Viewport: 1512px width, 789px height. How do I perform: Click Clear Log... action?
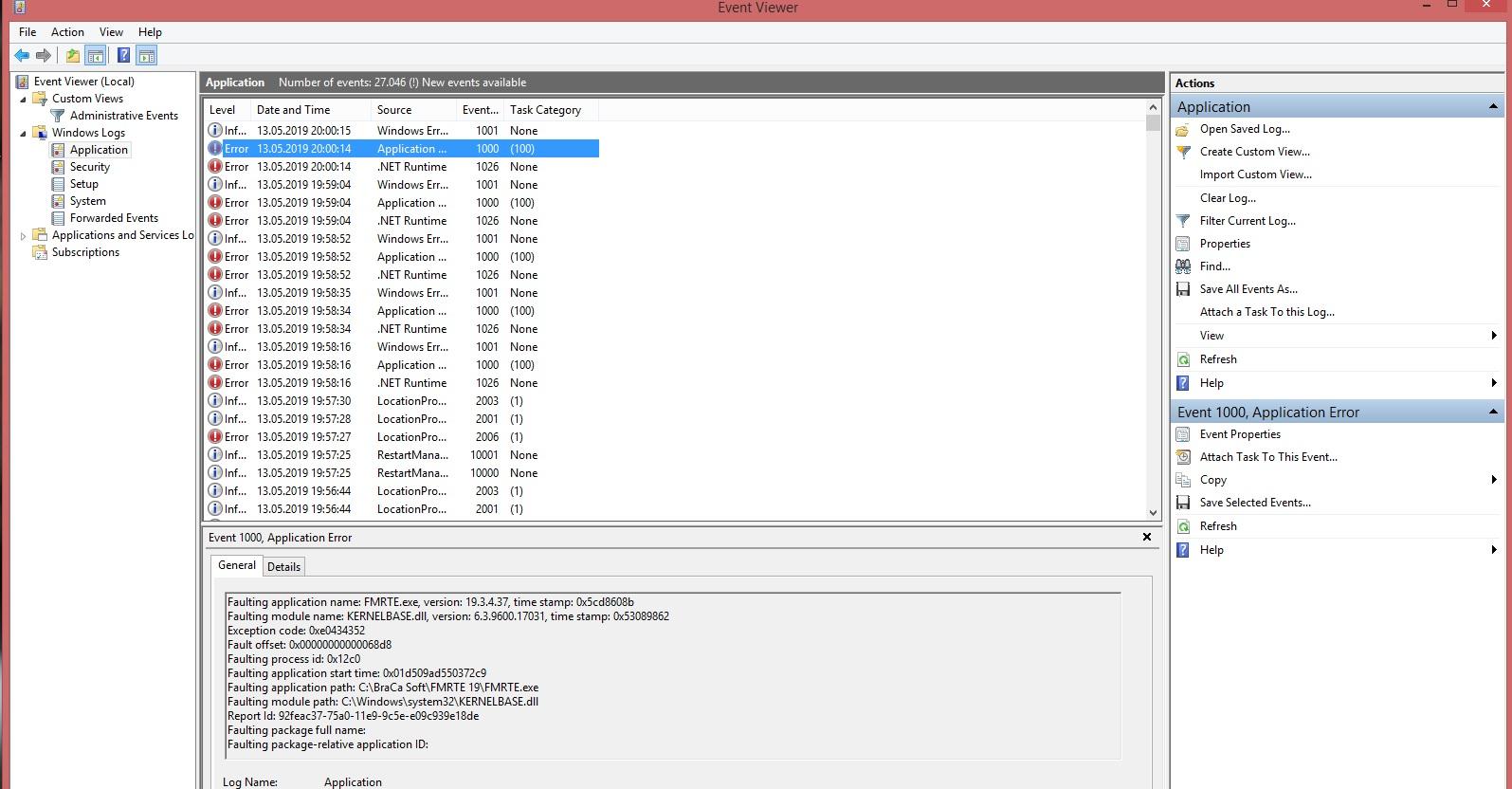click(x=1228, y=198)
